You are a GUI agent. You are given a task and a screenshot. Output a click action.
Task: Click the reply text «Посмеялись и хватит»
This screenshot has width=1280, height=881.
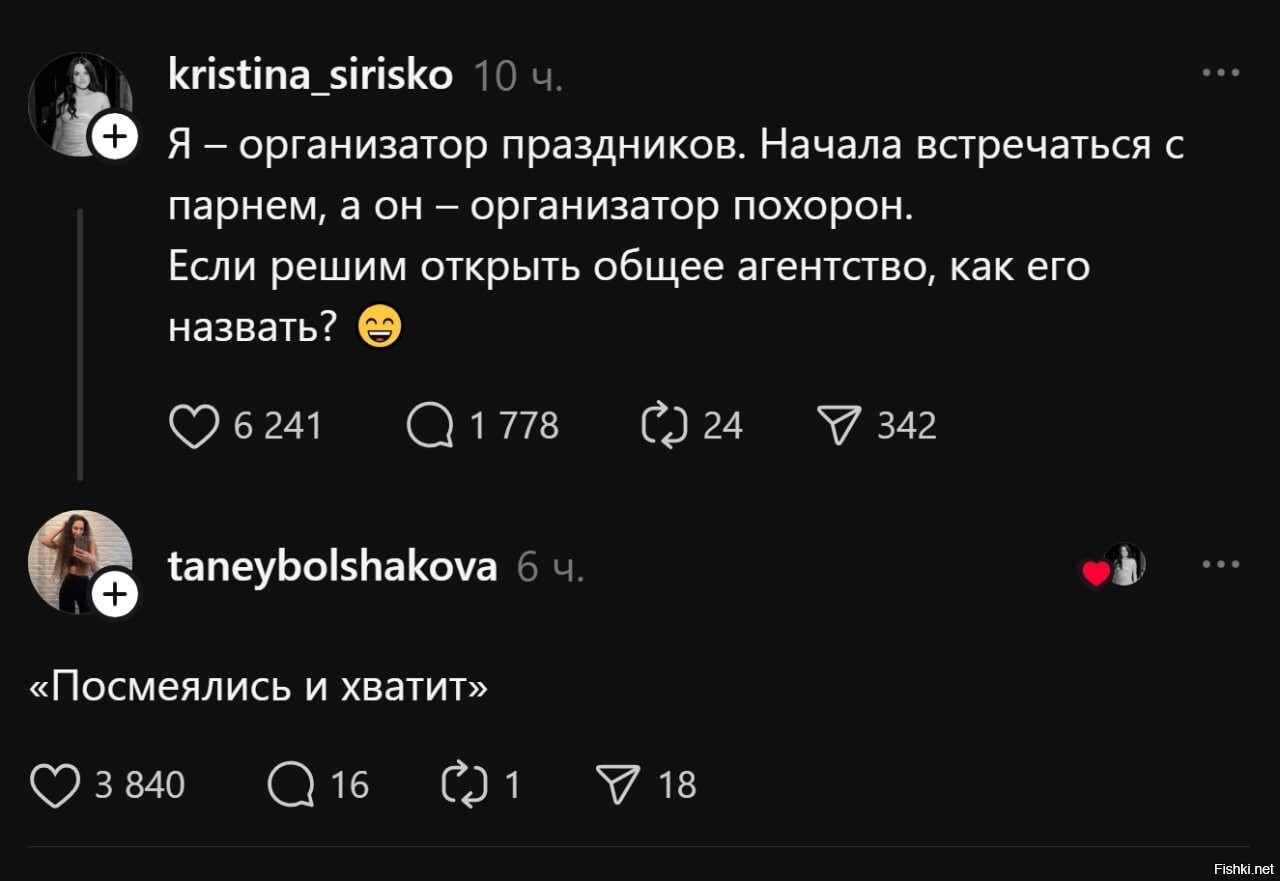[259, 687]
